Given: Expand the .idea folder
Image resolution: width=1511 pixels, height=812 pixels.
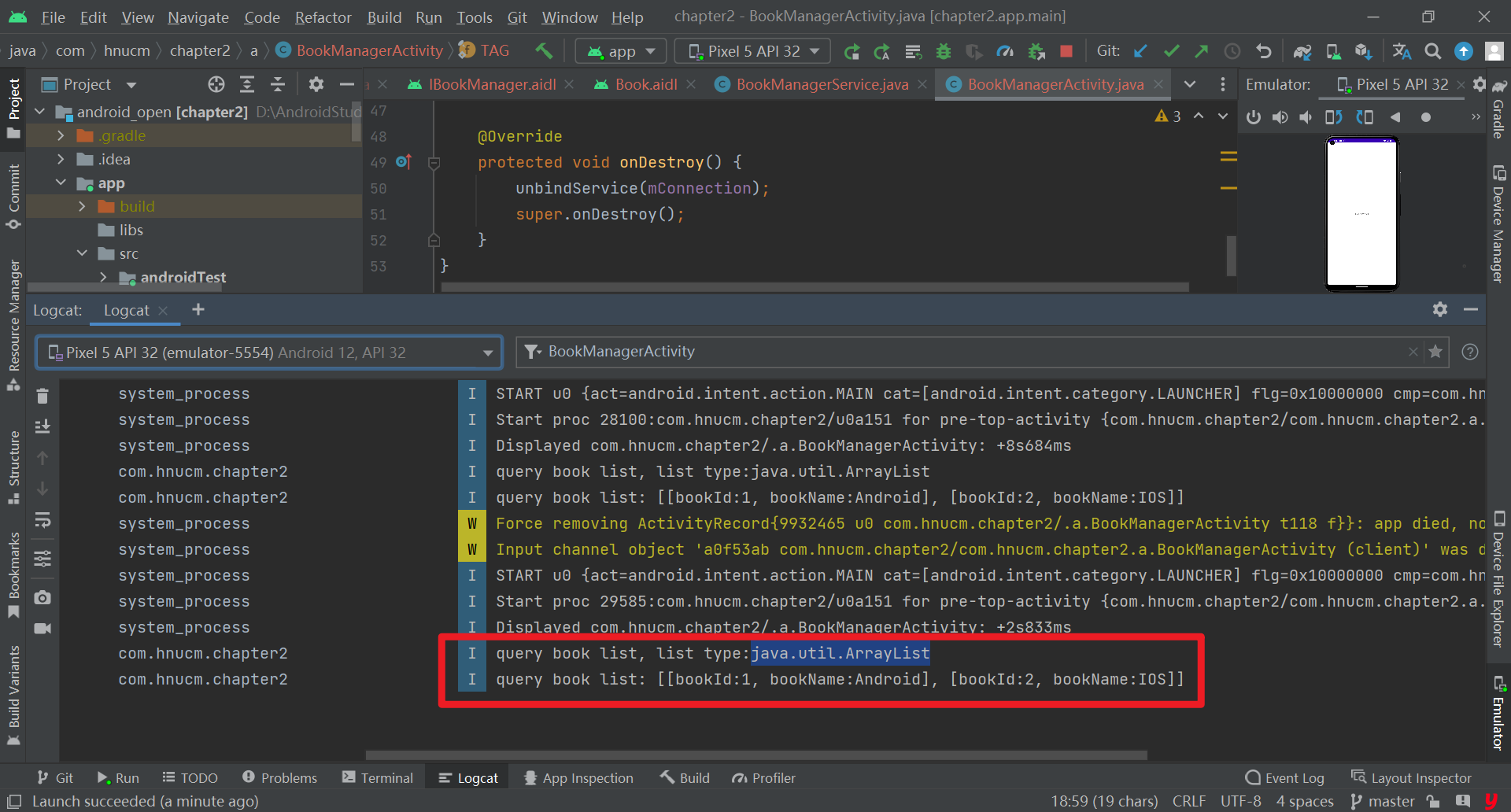Looking at the screenshot, I should click(x=61, y=159).
